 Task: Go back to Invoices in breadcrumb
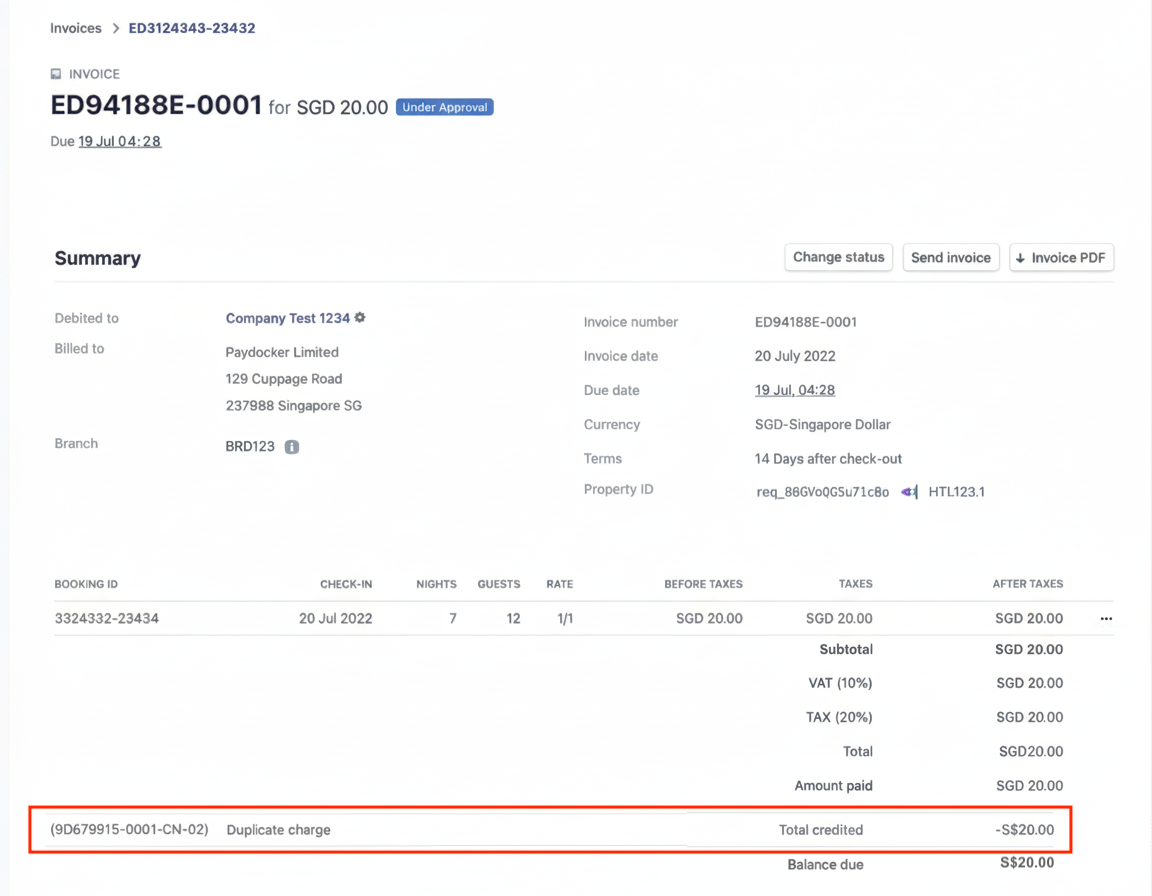coord(76,29)
